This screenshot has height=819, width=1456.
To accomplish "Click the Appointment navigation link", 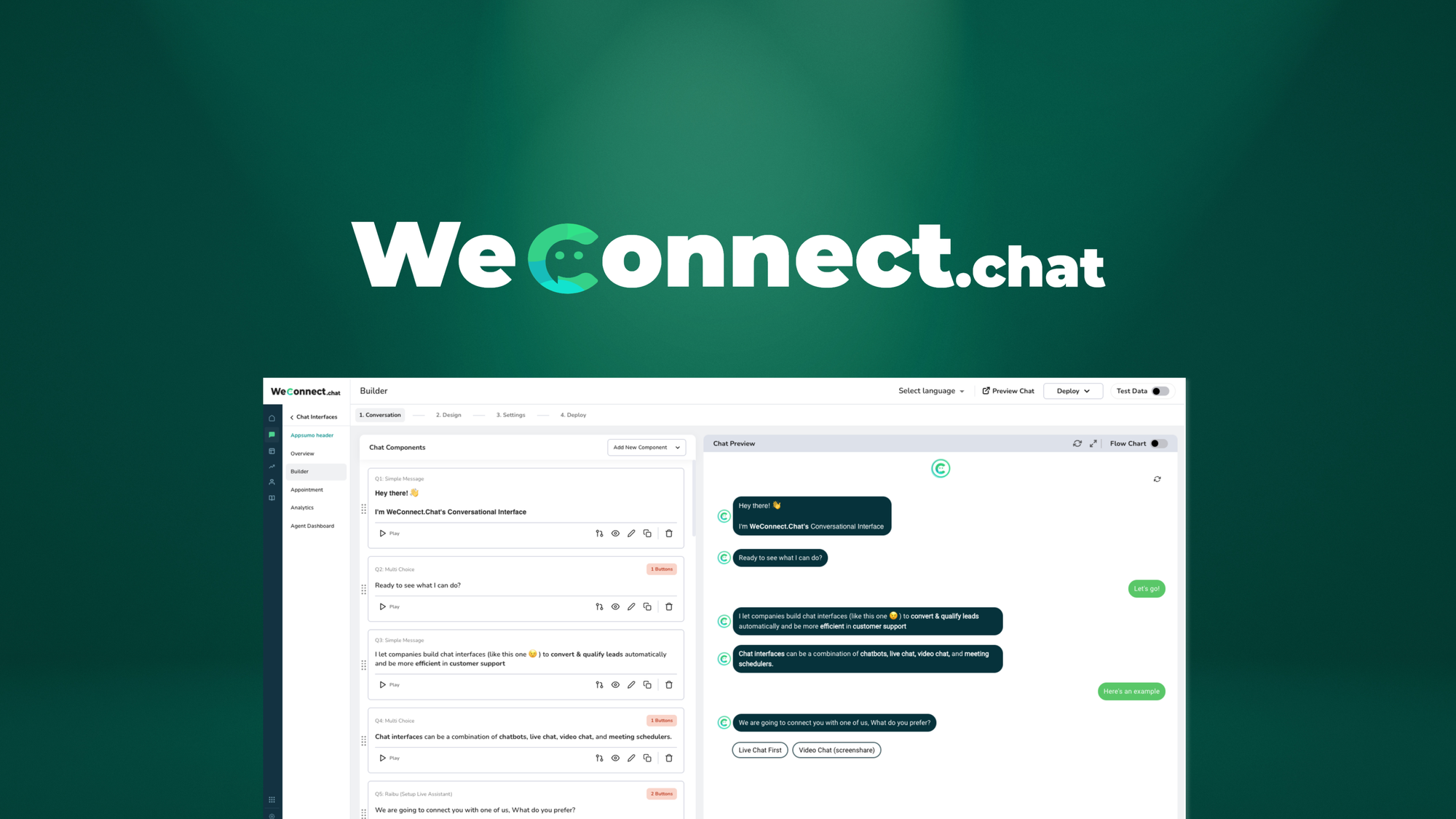I will point(306,489).
